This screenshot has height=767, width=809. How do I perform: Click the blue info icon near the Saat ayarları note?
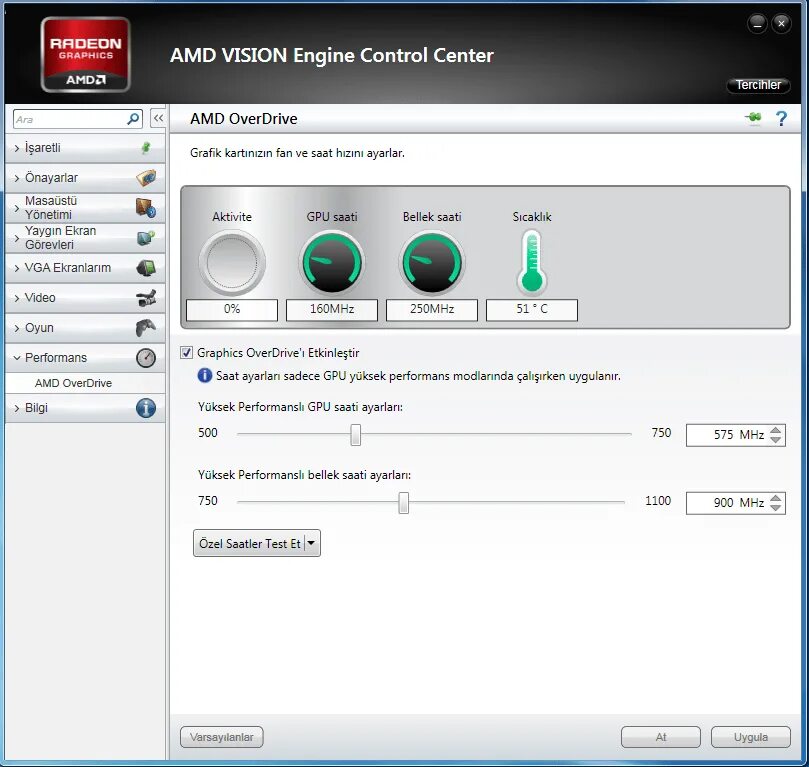[205, 376]
